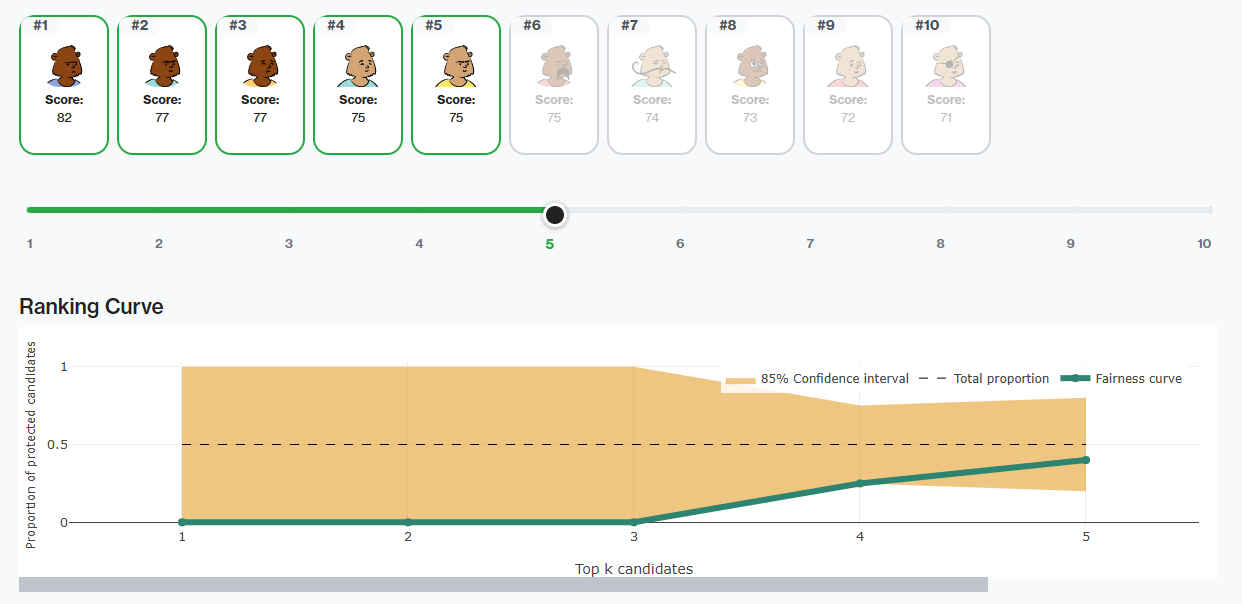Toggle the Fairness curve legend entry
The image size is (1242, 604).
click(x=1121, y=379)
